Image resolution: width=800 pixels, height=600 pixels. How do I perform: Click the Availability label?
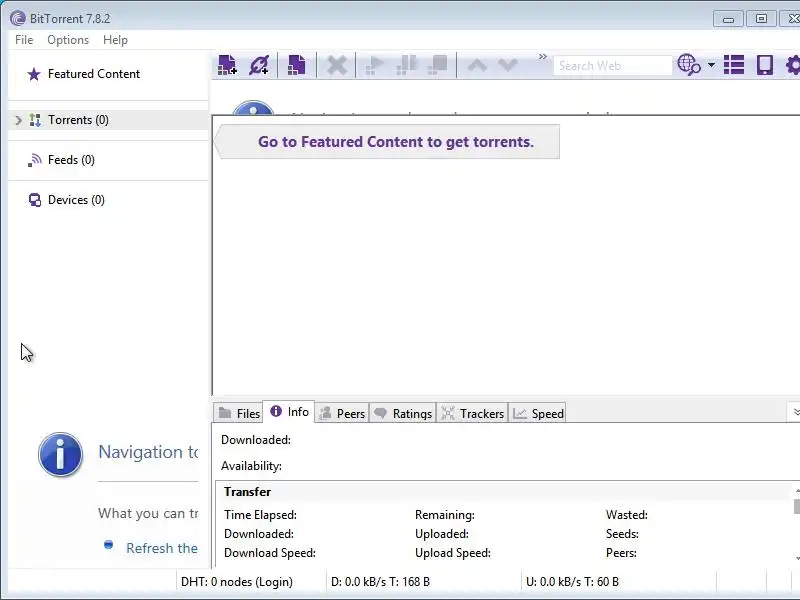pos(252,466)
